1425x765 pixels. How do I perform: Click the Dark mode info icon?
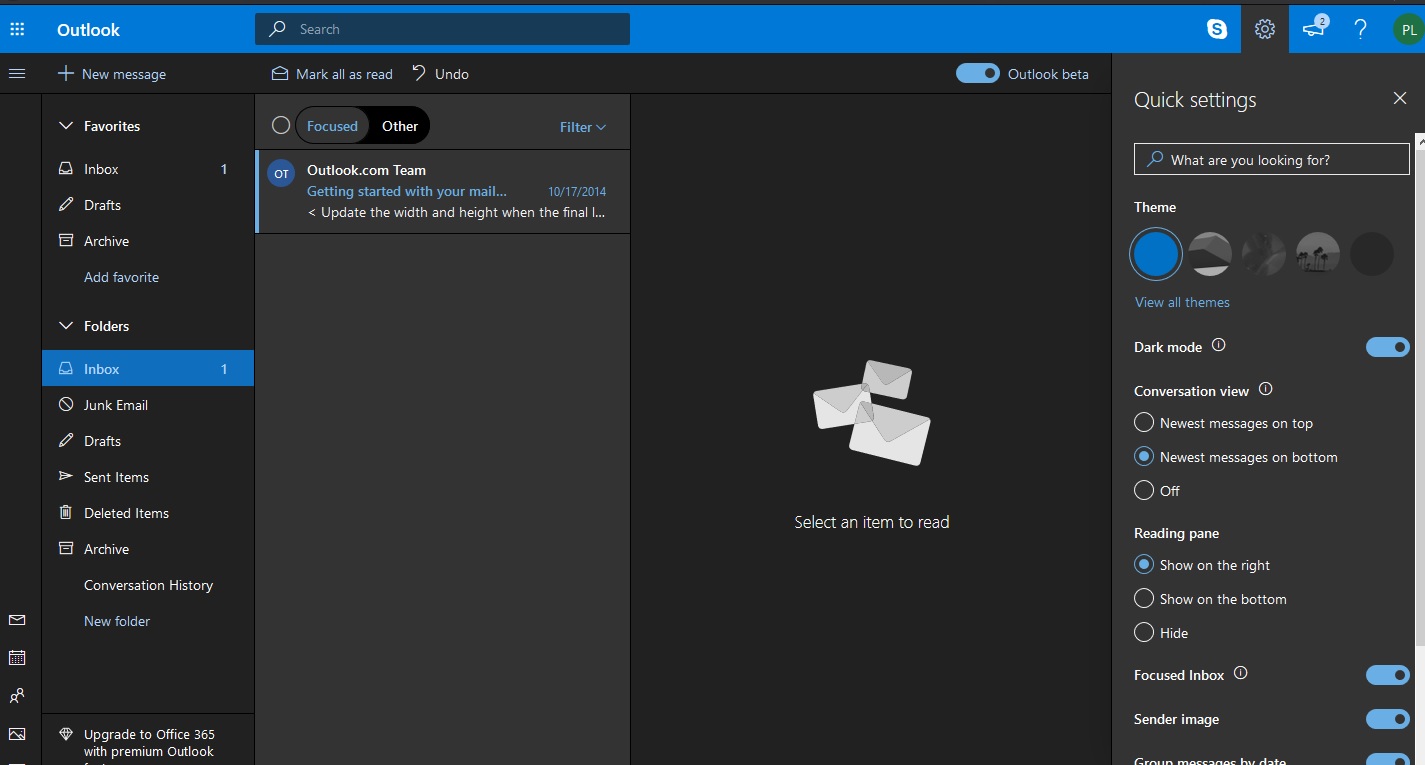tap(1218, 345)
